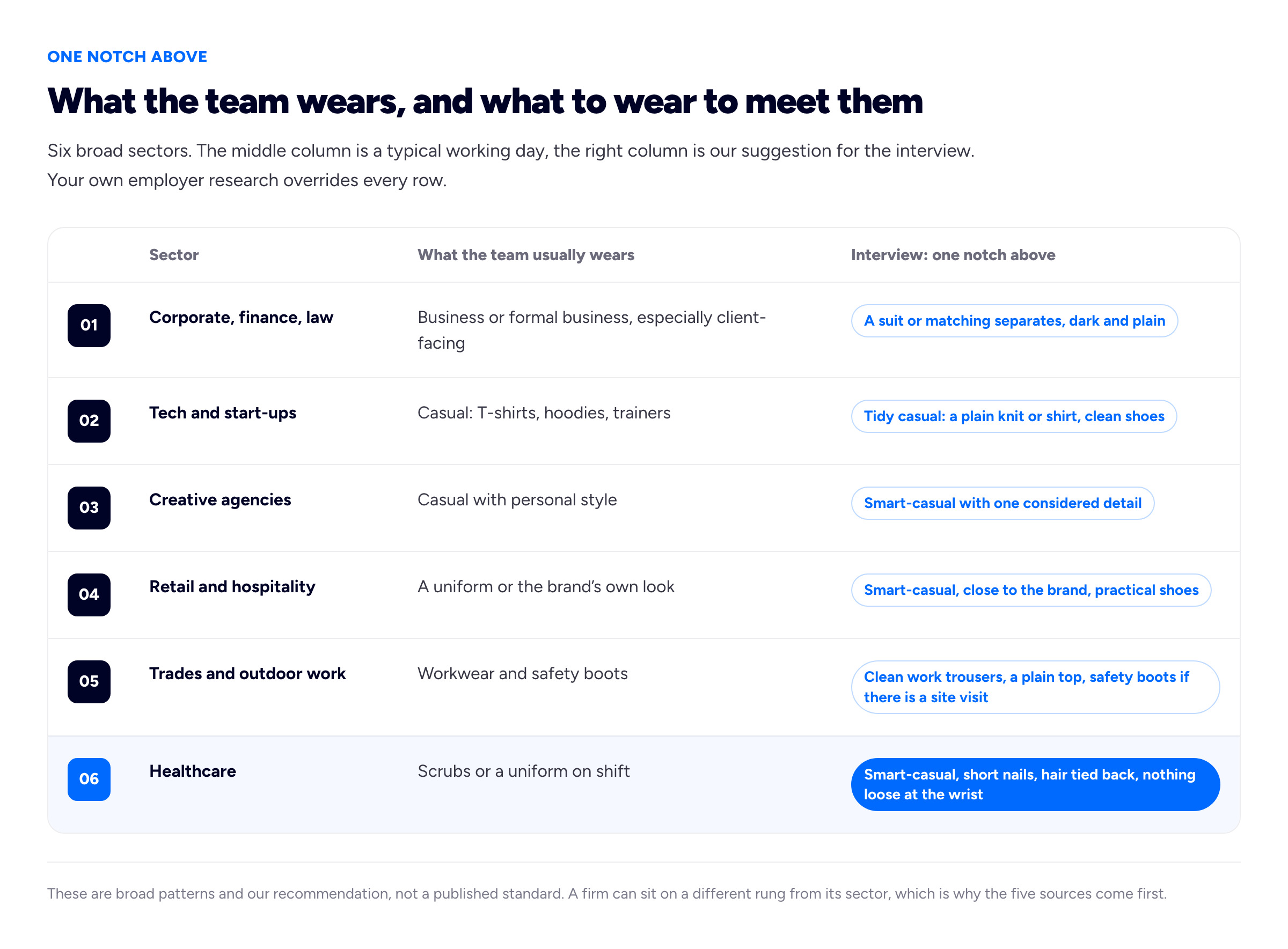This screenshot has height=949, width=1288.
Task: Click the 03 number badge
Action: [89, 507]
